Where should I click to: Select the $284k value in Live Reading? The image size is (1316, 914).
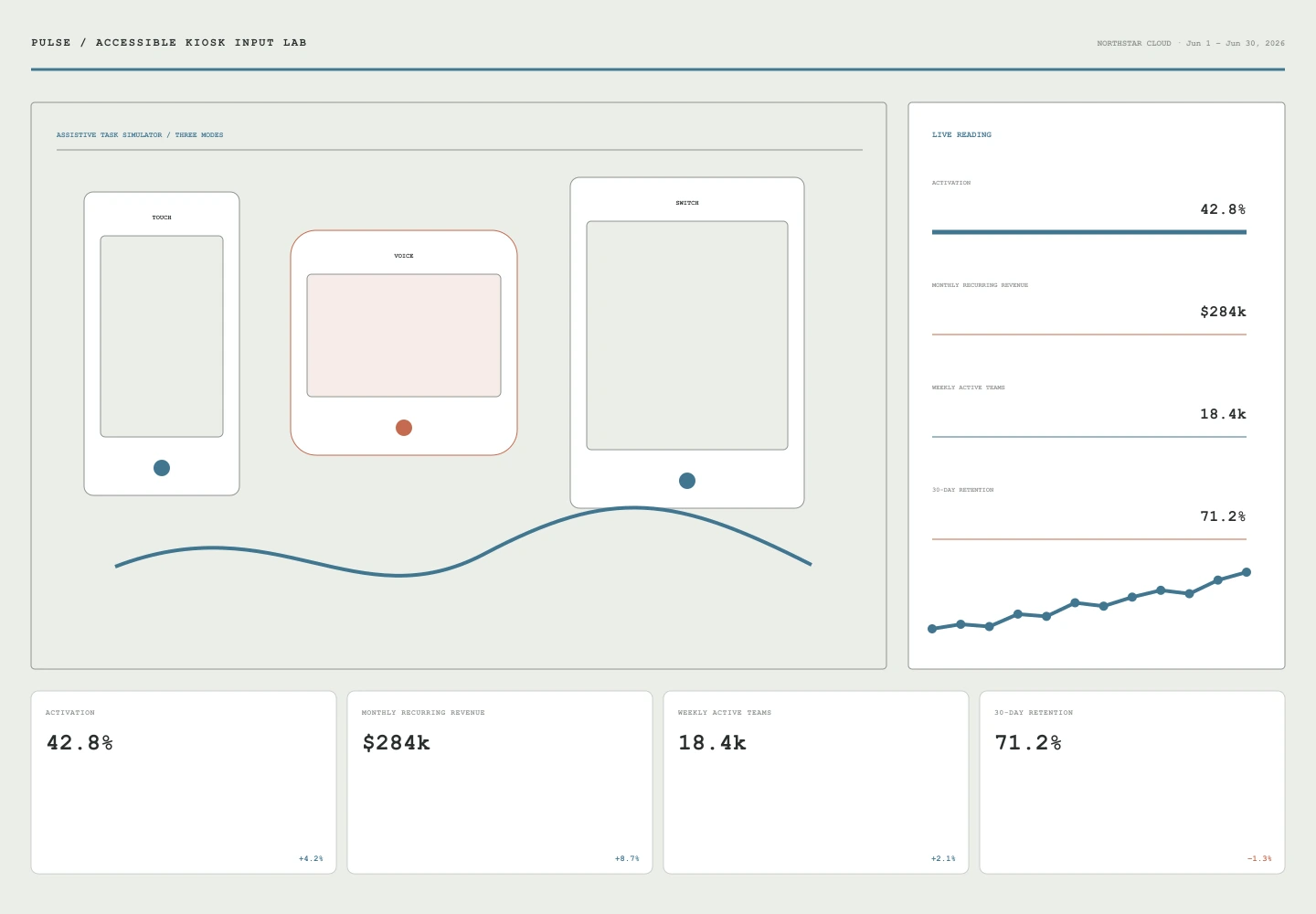point(1223,312)
